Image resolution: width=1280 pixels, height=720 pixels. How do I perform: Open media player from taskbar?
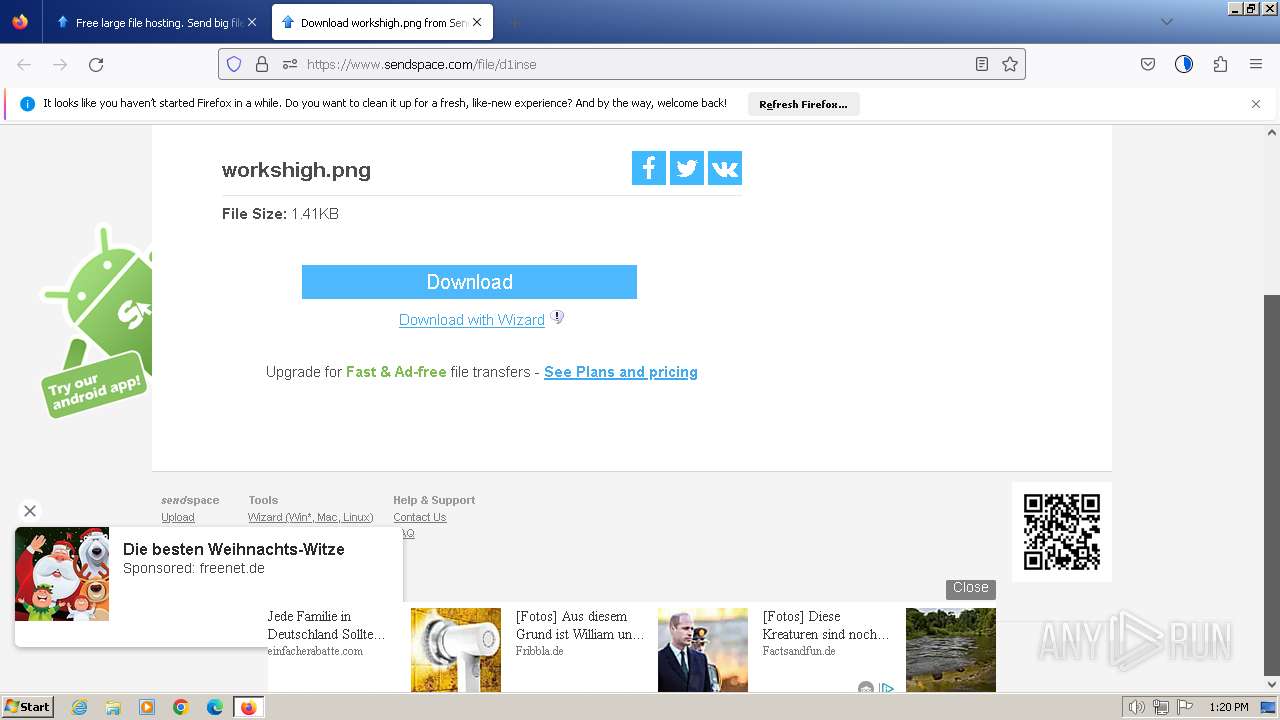(x=147, y=707)
